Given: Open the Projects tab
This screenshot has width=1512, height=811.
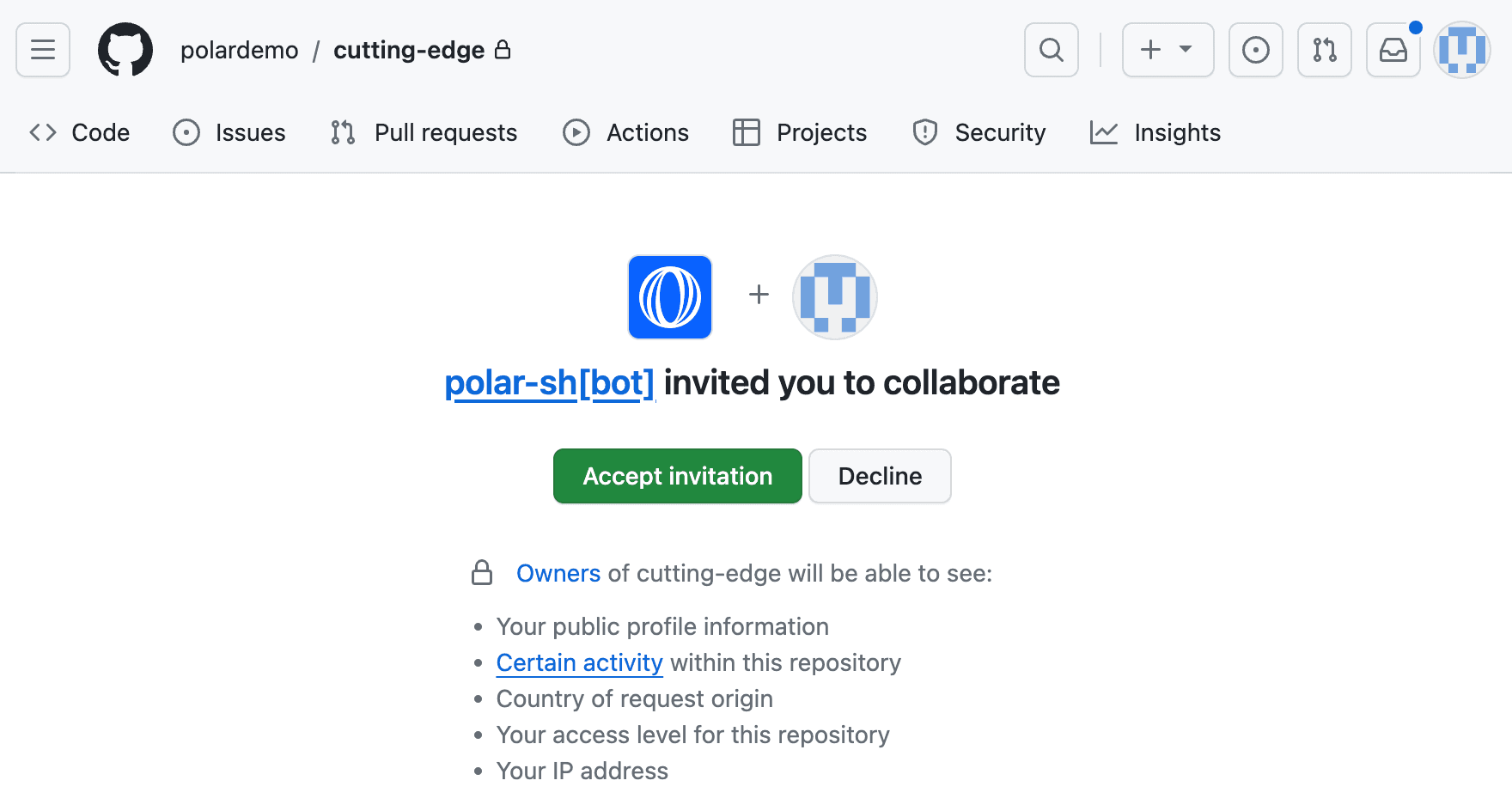Looking at the screenshot, I should click(x=800, y=132).
